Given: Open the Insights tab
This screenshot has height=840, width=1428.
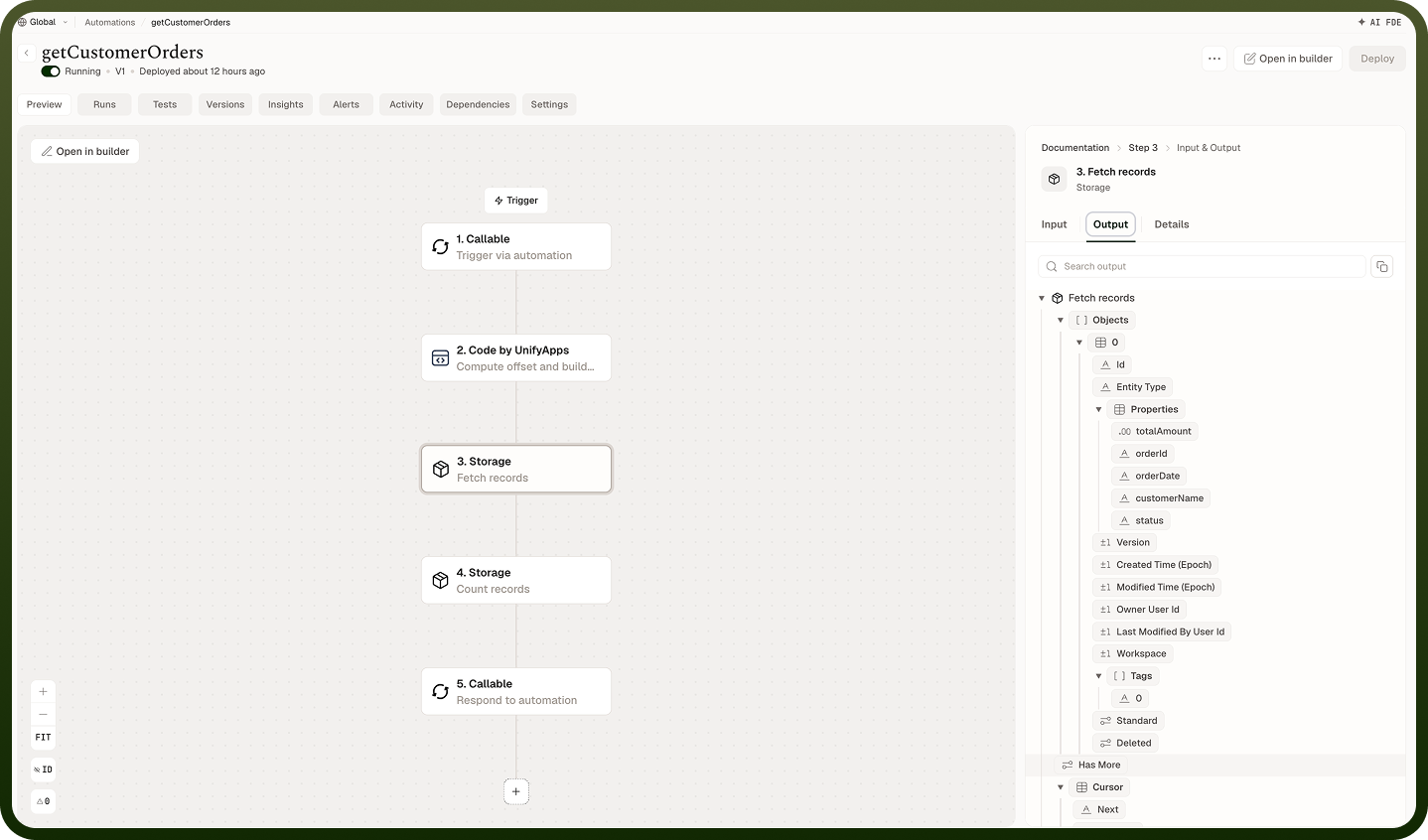Looking at the screenshot, I should [x=286, y=104].
